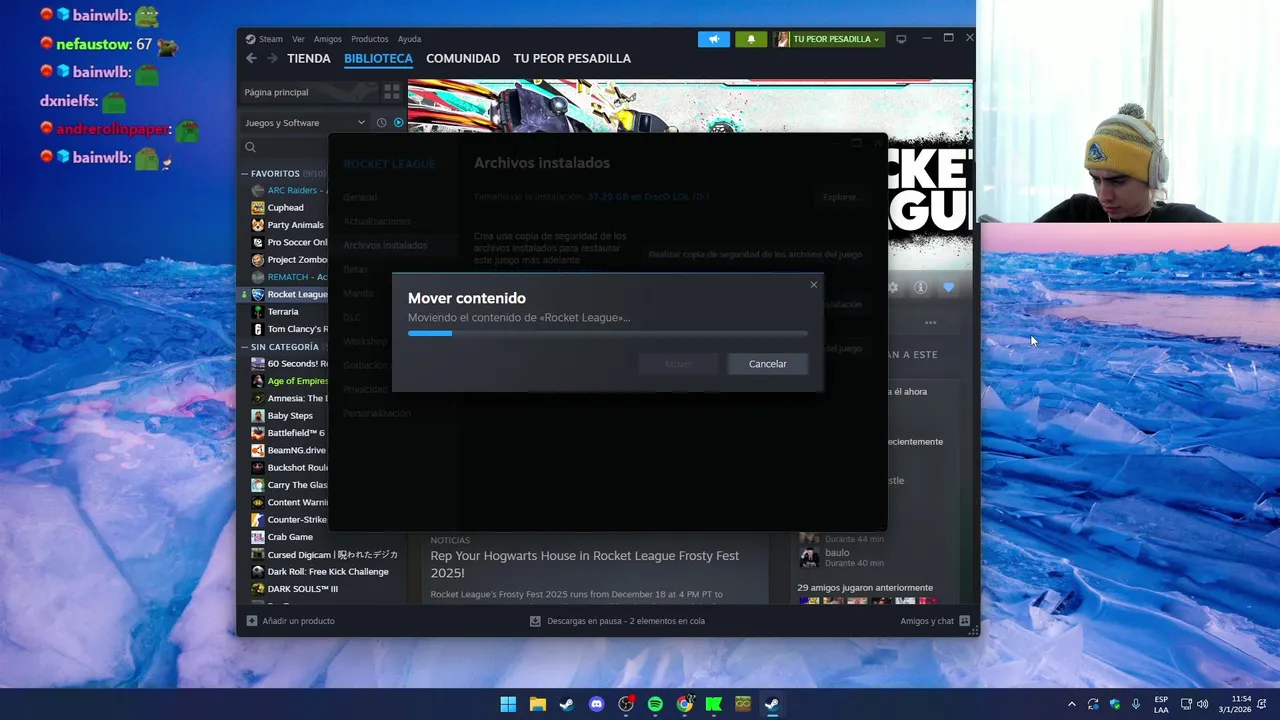Click Añadir un producto
The width and height of the screenshot is (1280, 720).
[291, 621]
